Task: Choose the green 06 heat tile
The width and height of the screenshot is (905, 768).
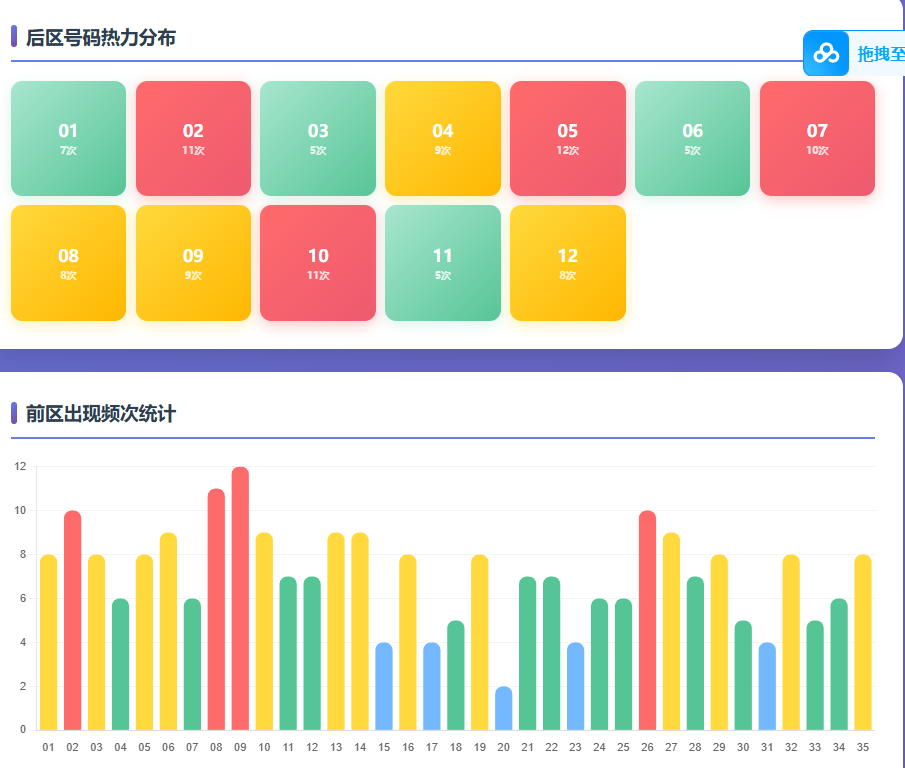Action: [692, 138]
